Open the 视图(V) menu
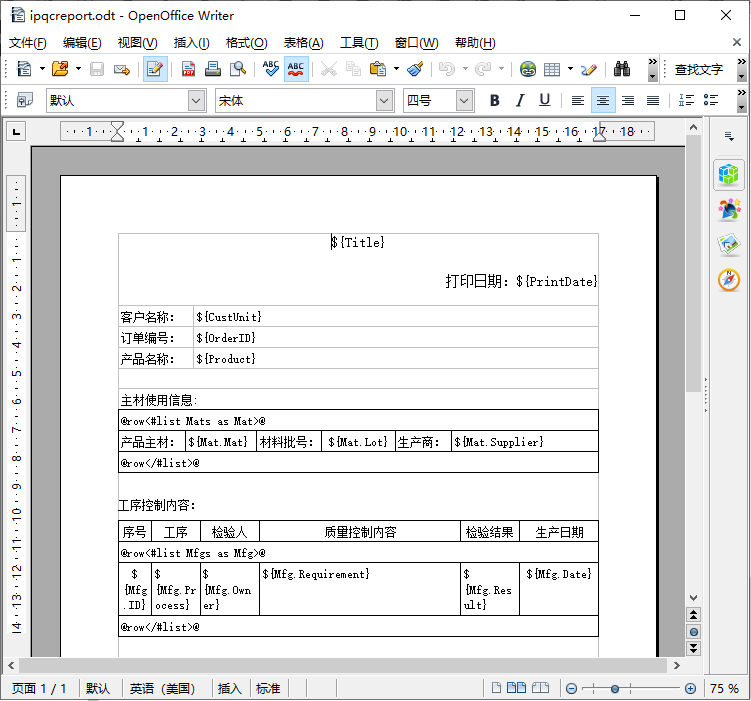Image resolution: width=751 pixels, height=701 pixels. pyautogui.click(x=137, y=43)
